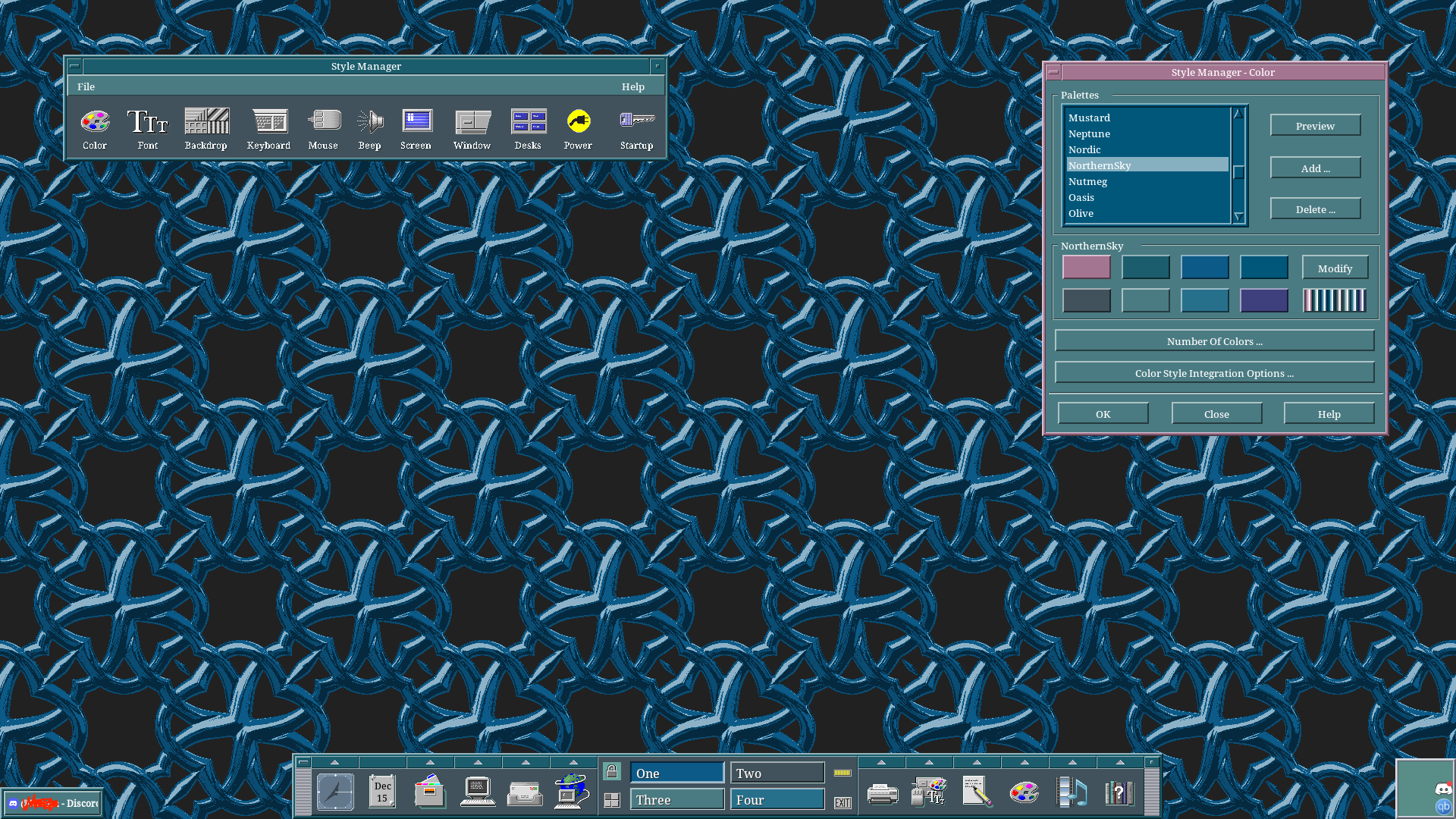
Task: Expand the subpanel arrow above the terminal icon
Action: pyautogui.click(x=478, y=762)
